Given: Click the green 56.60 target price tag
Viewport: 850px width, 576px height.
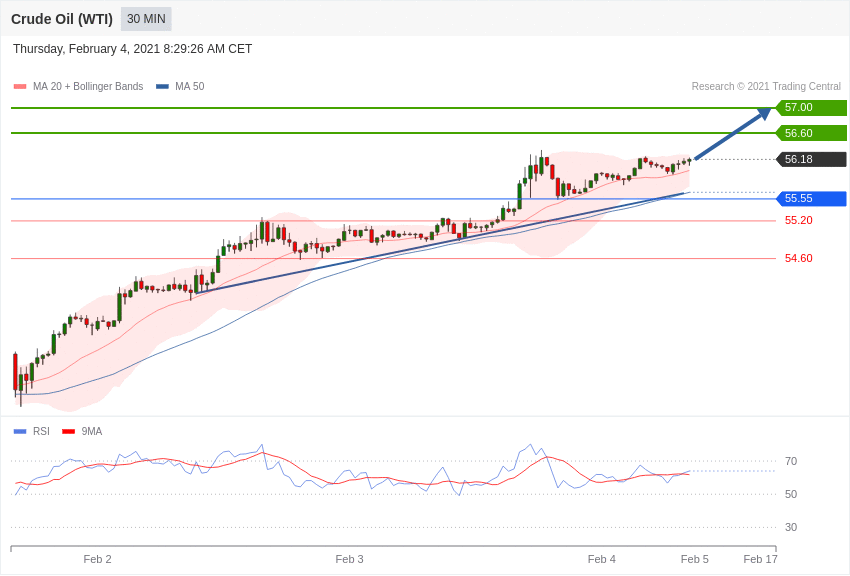Looking at the screenshot, I should tap(811, 133).
